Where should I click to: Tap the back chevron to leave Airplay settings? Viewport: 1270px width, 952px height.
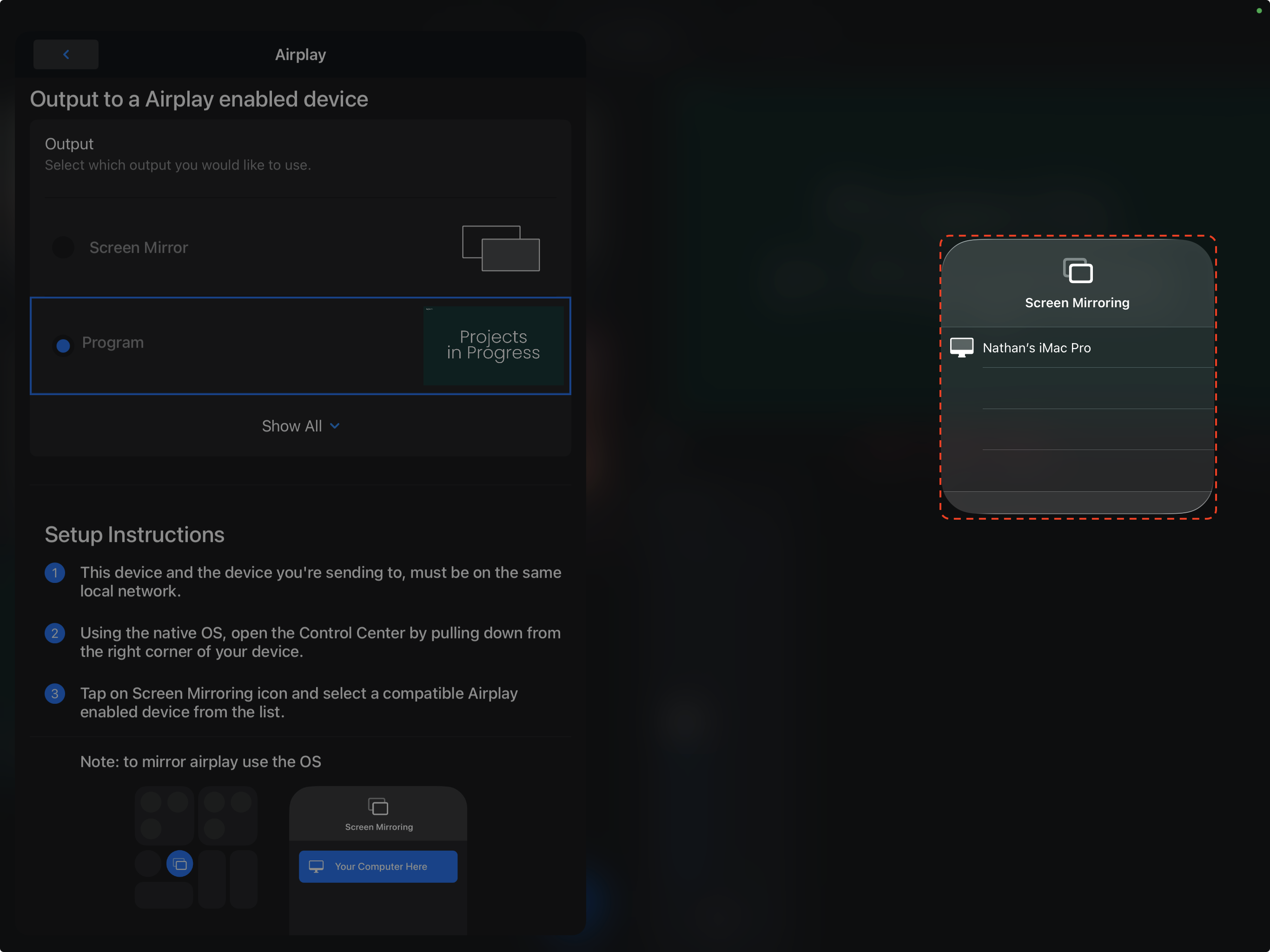tap(66, 54)
